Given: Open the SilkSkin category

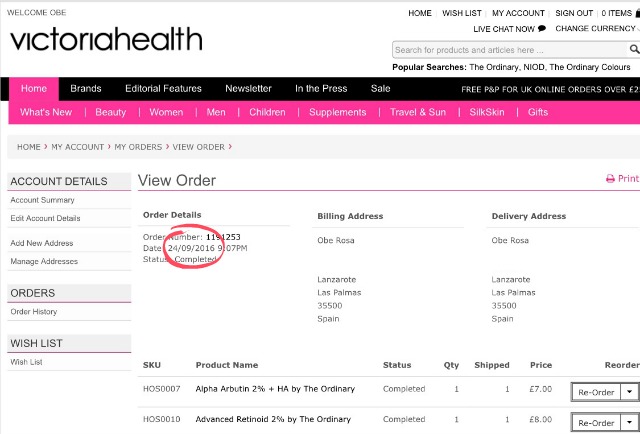Looking at the screenshot, I should pos(487,112).
